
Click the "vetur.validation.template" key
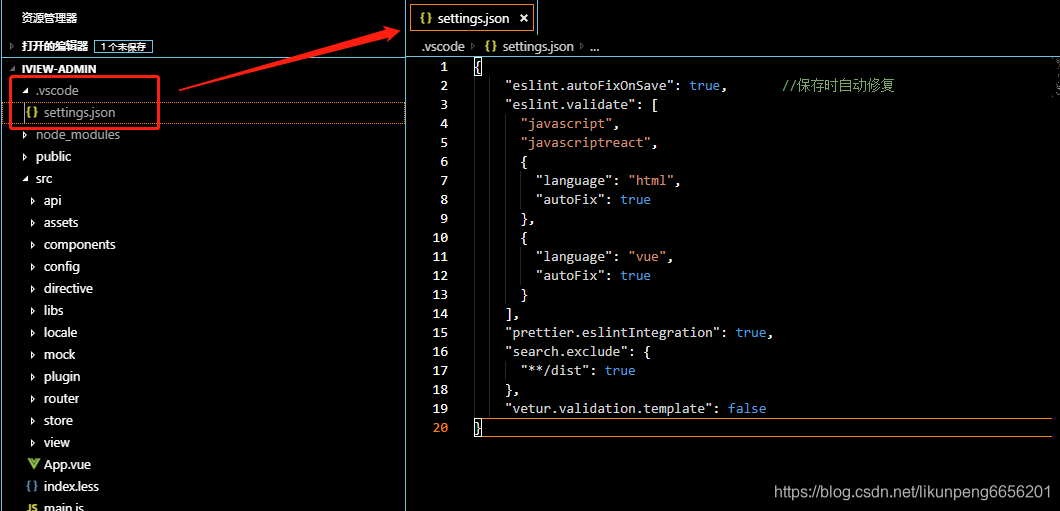pyautogui.click(x=612, y=408)
